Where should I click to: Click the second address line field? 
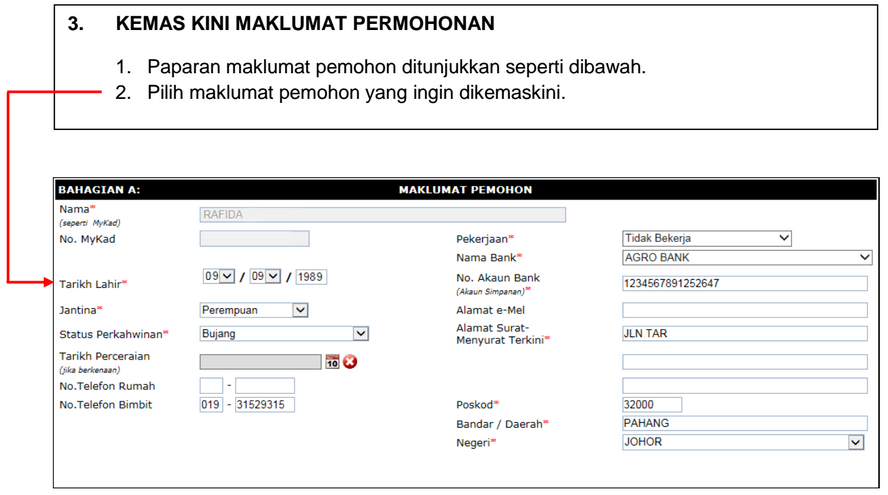(x=745, y=361)
